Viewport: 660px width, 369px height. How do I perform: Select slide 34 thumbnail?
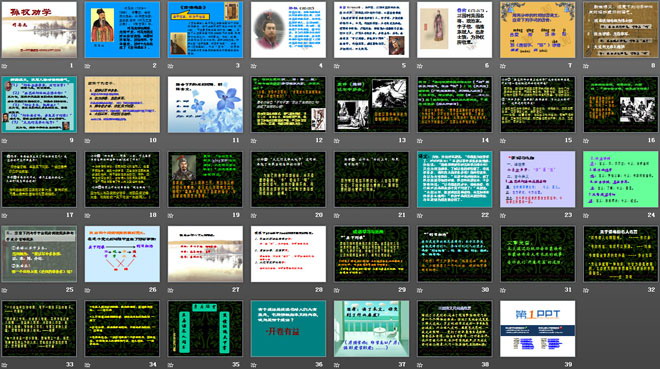[122, 329]
